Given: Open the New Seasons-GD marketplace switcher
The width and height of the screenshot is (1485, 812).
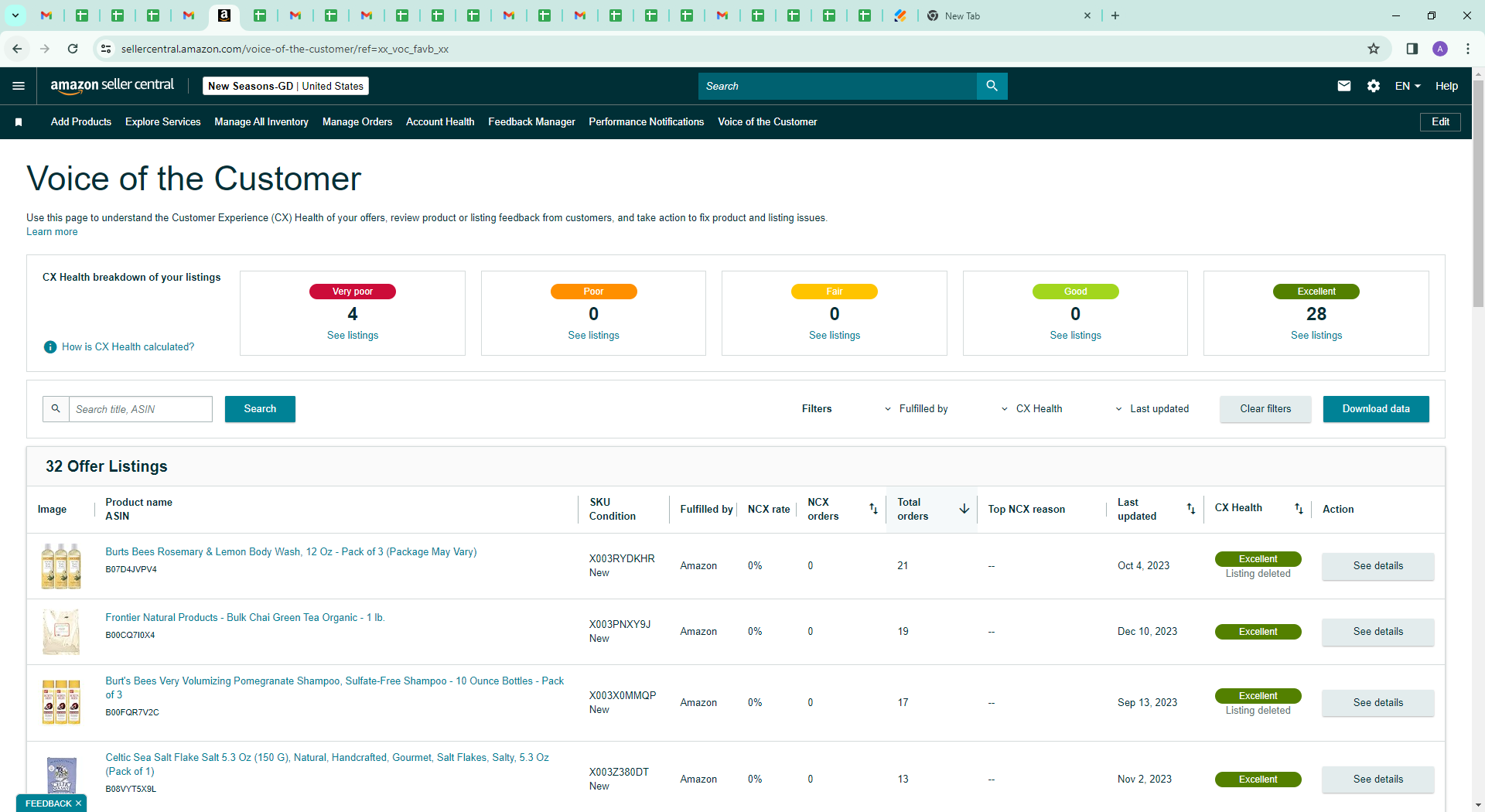Looking at the screenshot, I should (x=285, y=86).
